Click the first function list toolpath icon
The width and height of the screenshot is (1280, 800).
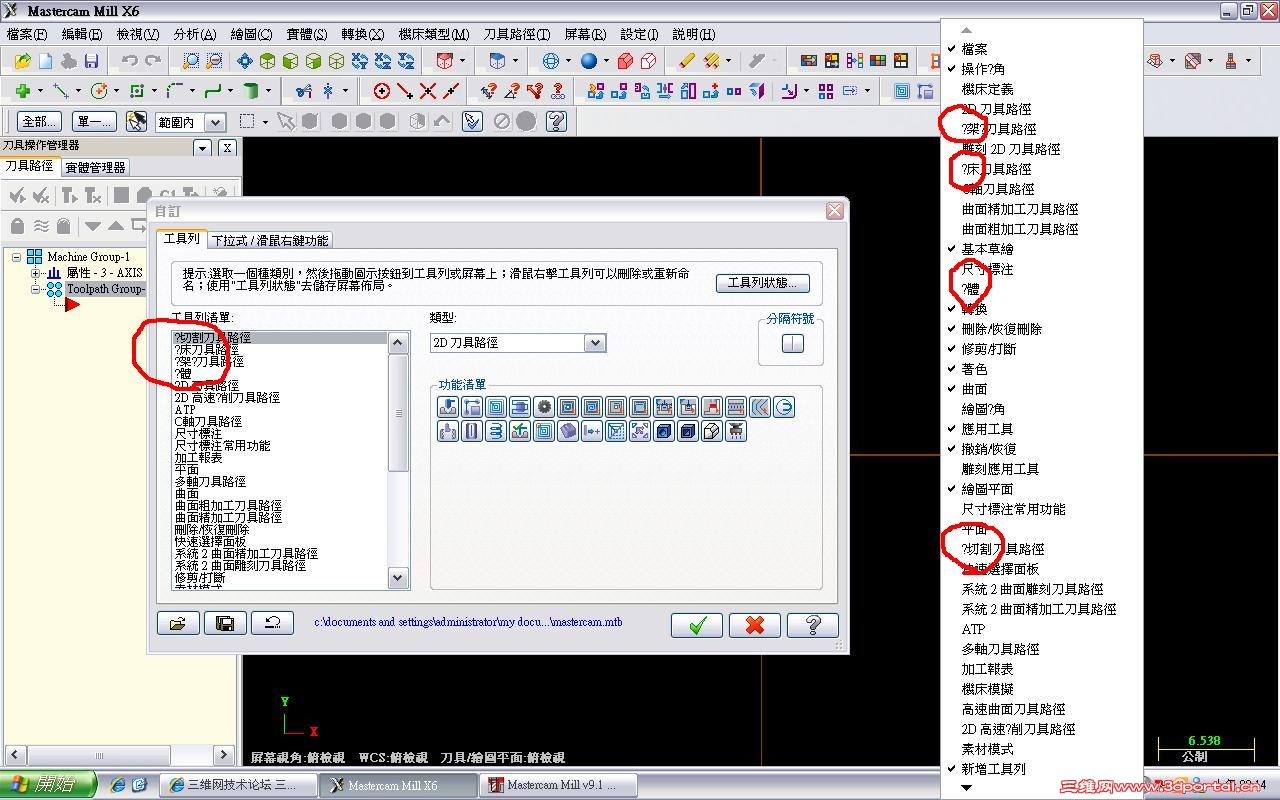[x=448, y=407]
